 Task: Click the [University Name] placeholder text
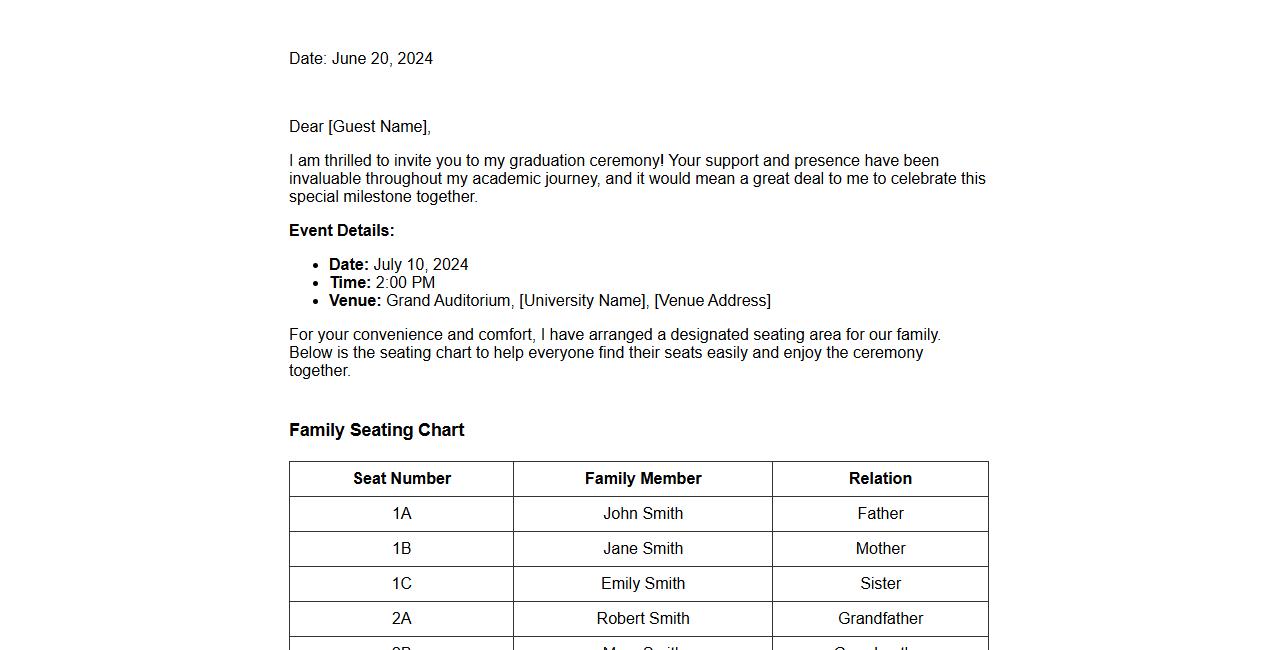583,301
